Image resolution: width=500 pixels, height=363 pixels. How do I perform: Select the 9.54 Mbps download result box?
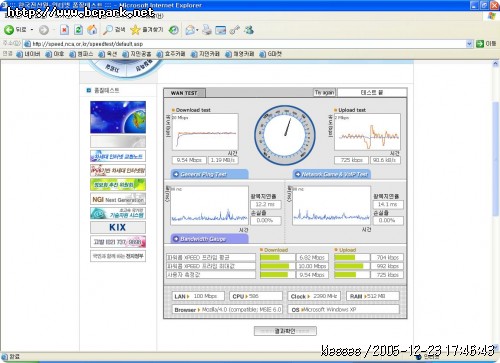[x=189, y=160]
